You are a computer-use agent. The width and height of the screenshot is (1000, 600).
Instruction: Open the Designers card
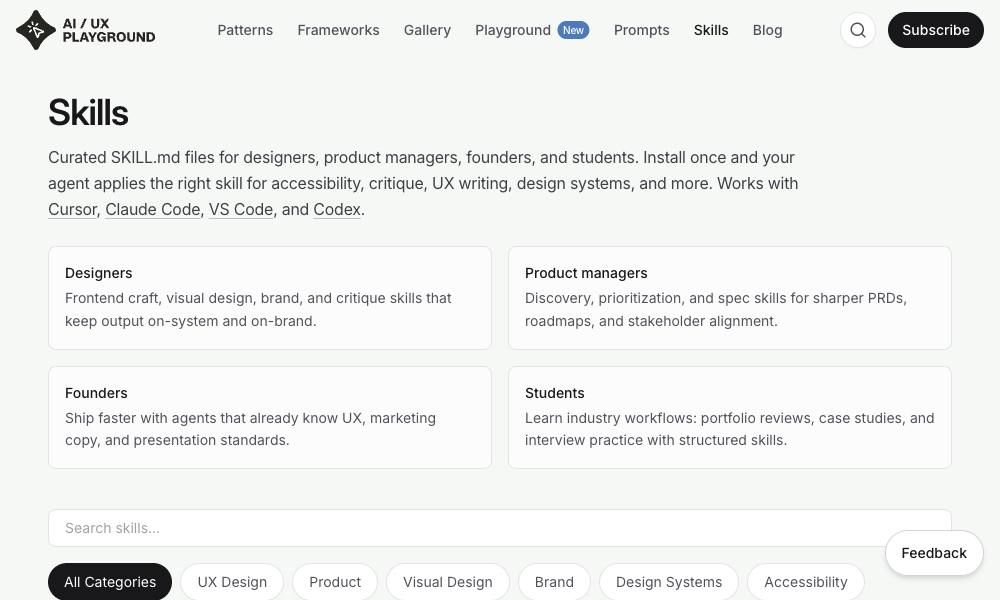[270, 298]
